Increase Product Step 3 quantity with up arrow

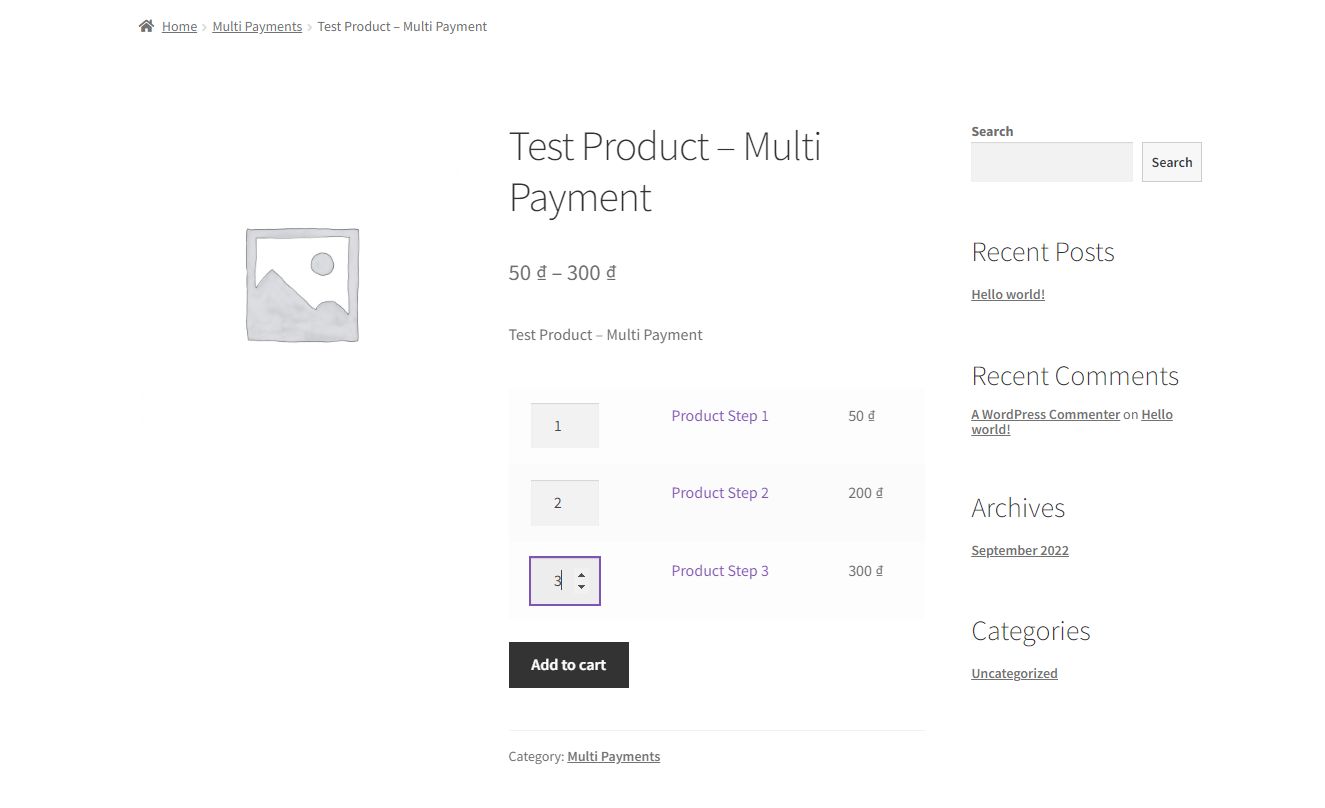[x=581, y=574]
